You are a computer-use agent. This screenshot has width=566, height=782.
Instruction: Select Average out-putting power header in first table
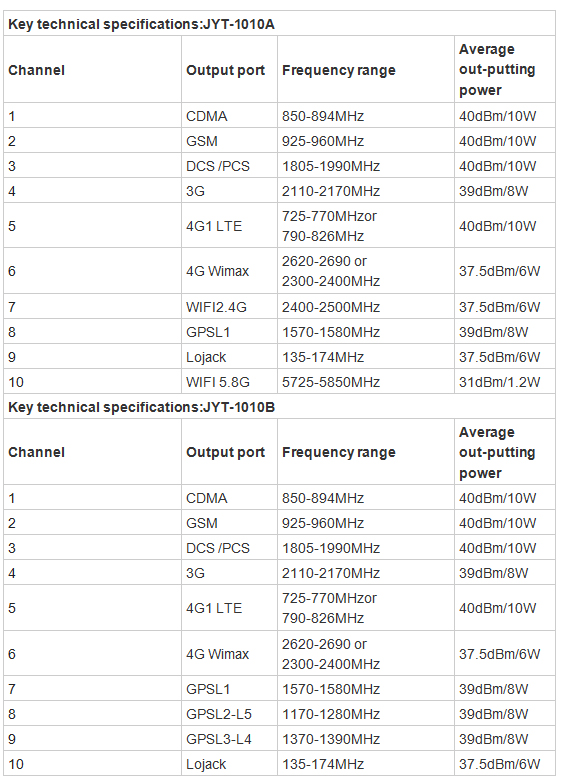tap(497, 69)
